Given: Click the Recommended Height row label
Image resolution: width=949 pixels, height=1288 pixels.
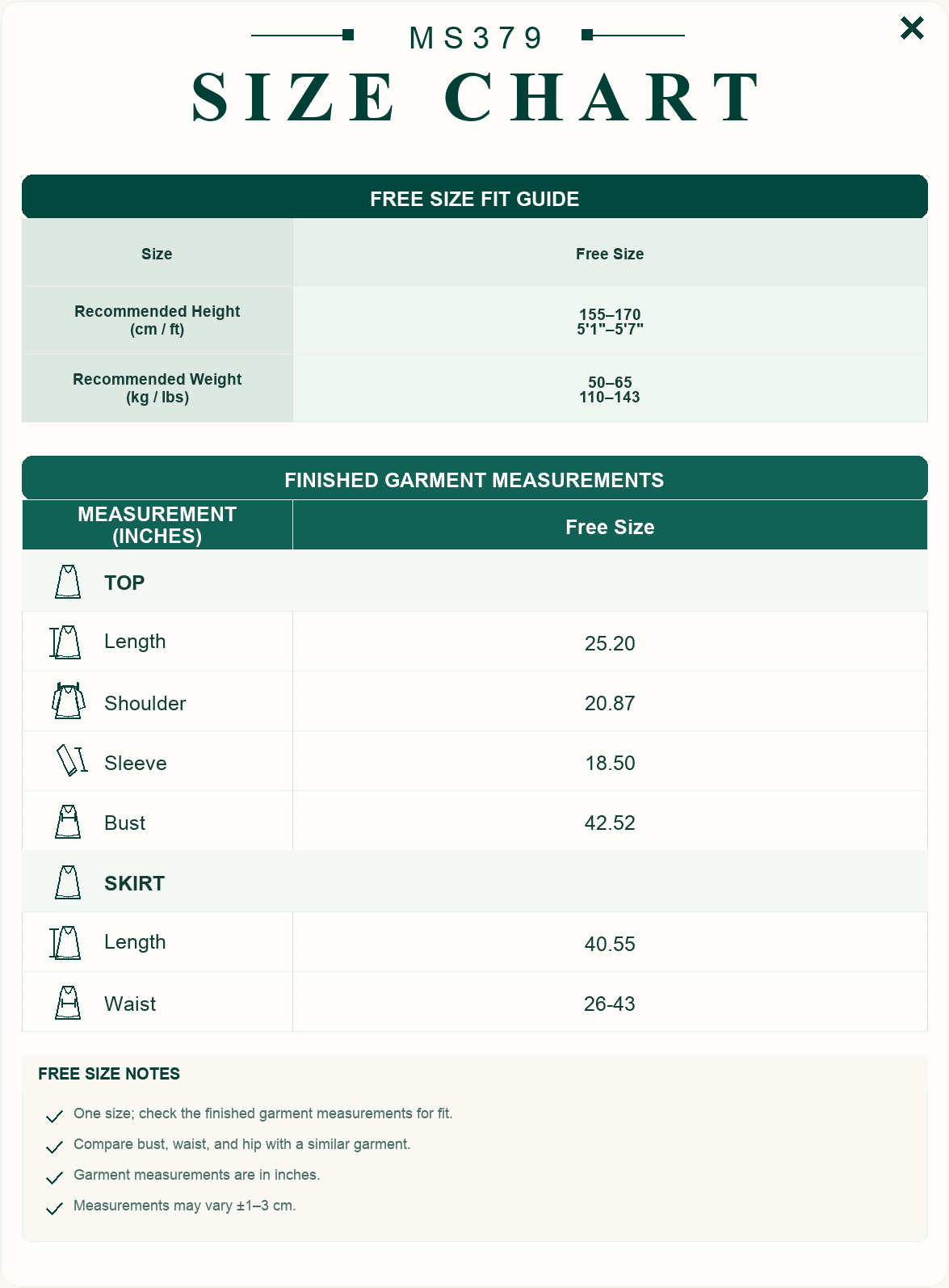Looking at the screenshot, I should pos(157,320).
